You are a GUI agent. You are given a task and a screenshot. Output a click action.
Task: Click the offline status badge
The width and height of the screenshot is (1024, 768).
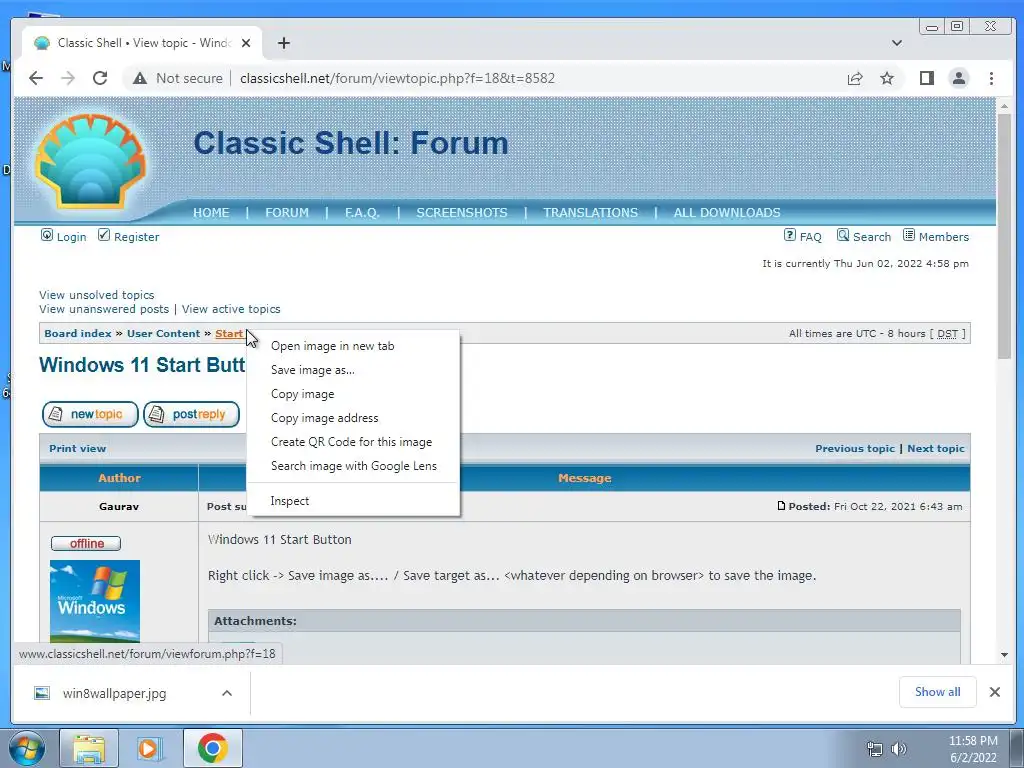pyautogui.click(x=86, y=543)
